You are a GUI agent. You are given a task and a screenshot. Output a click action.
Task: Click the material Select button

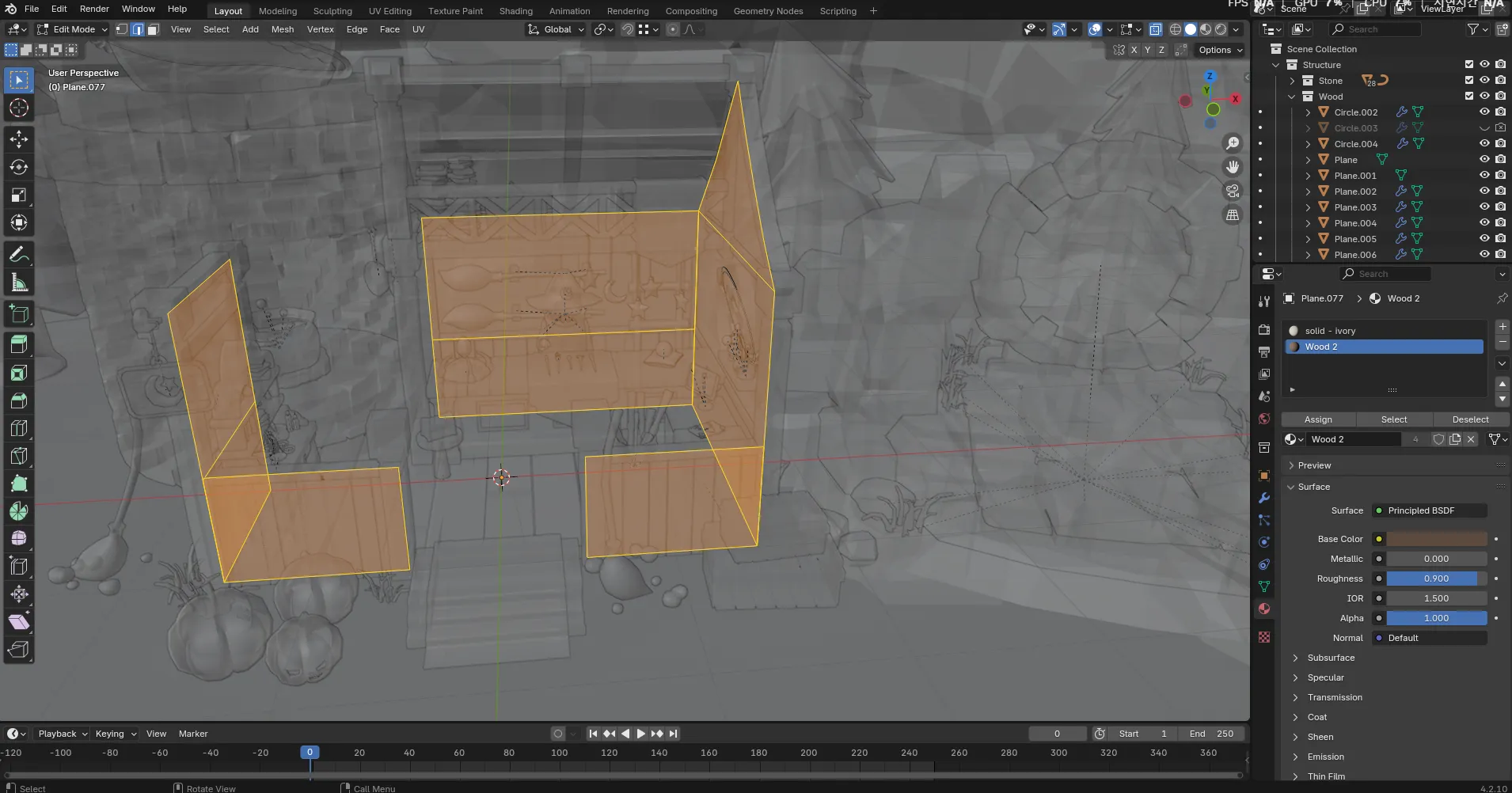coord(1394,419)
